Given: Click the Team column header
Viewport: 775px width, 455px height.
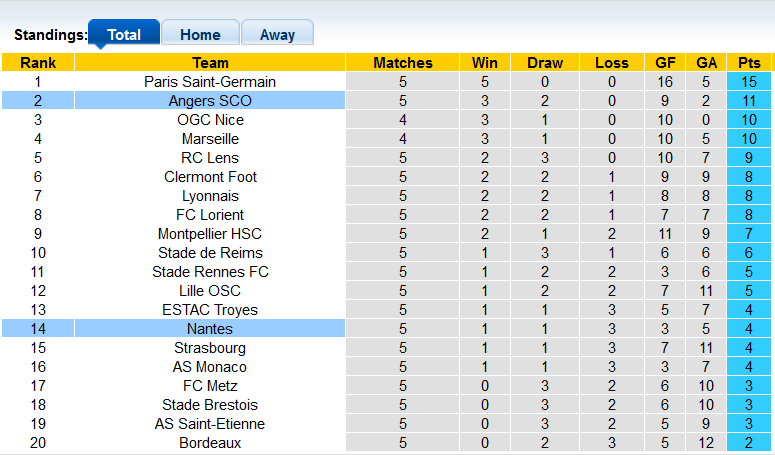Looking at the screenshot, I should [210, 63].
